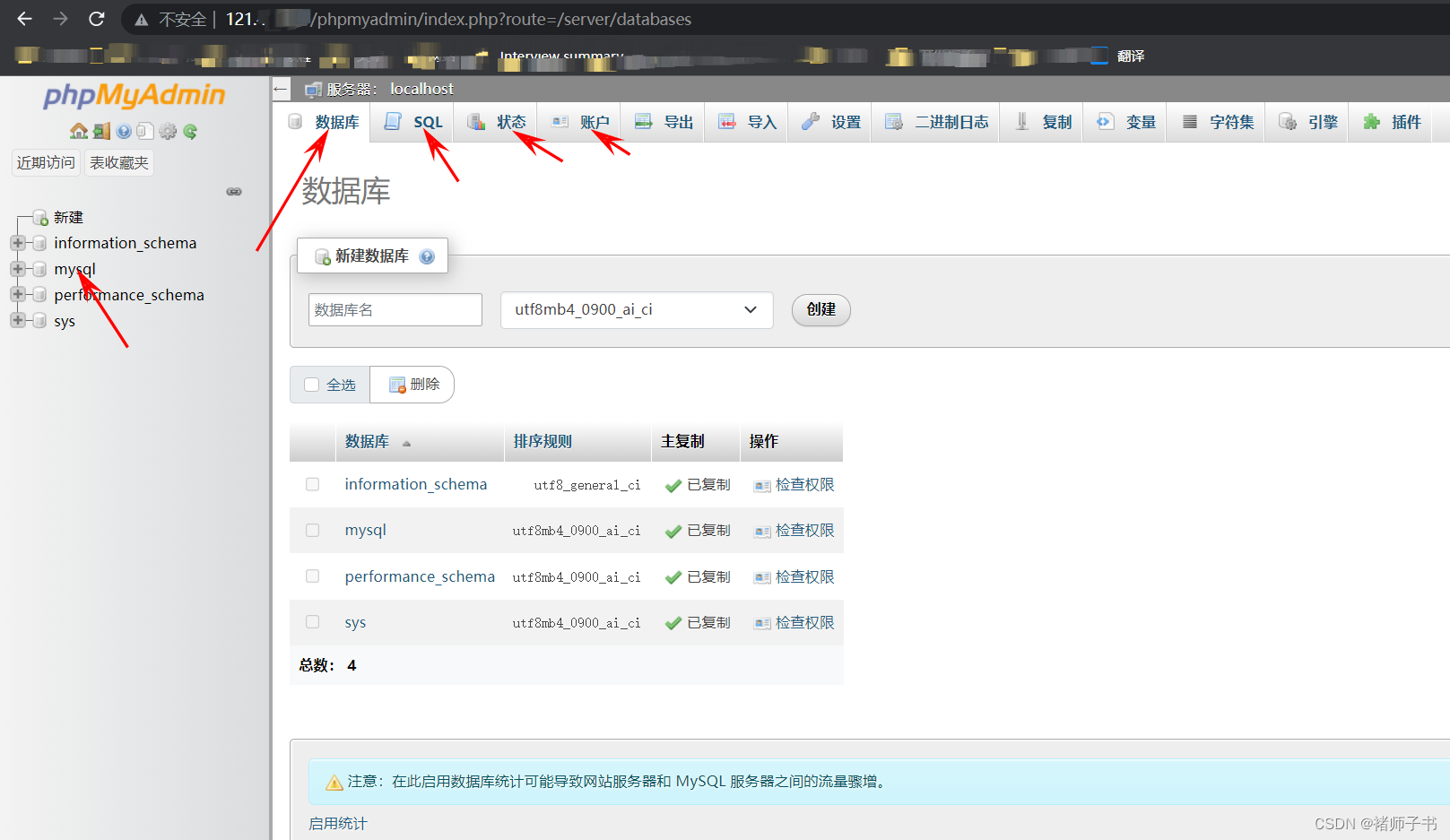1450x840 pixels.
Task: Click localhost in the server breadcrumb
Action: pyautogui.click(x=421, y=89)
